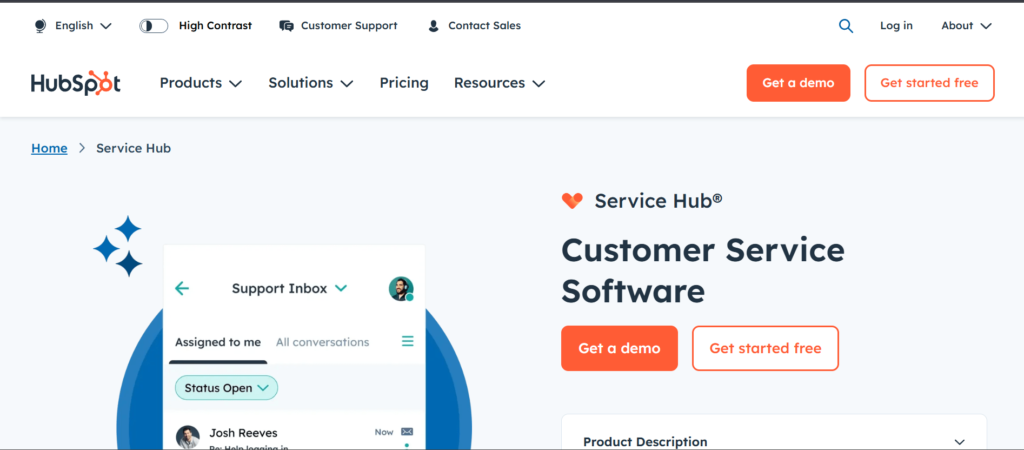Screen dimensions: 1024x450
Task: Select the Assigned to me tab
Action: click(x=217, y=342)
